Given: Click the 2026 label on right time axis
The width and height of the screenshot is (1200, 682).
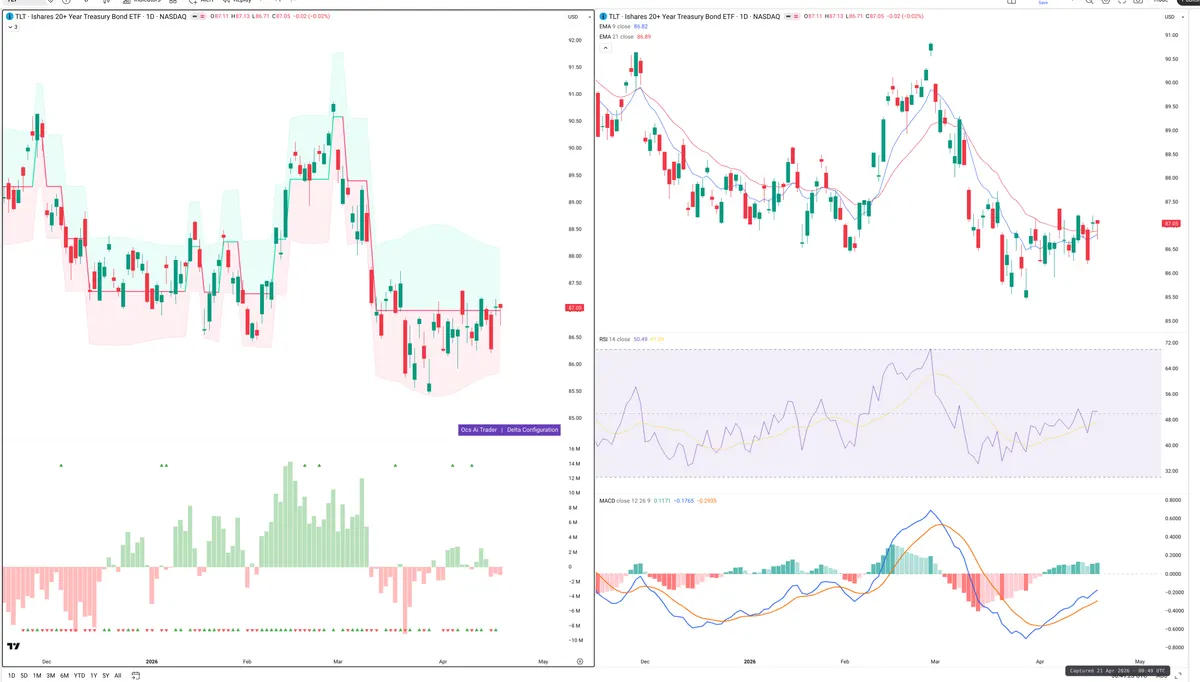Looking at the screenshot, I should (x=750, y=661).
